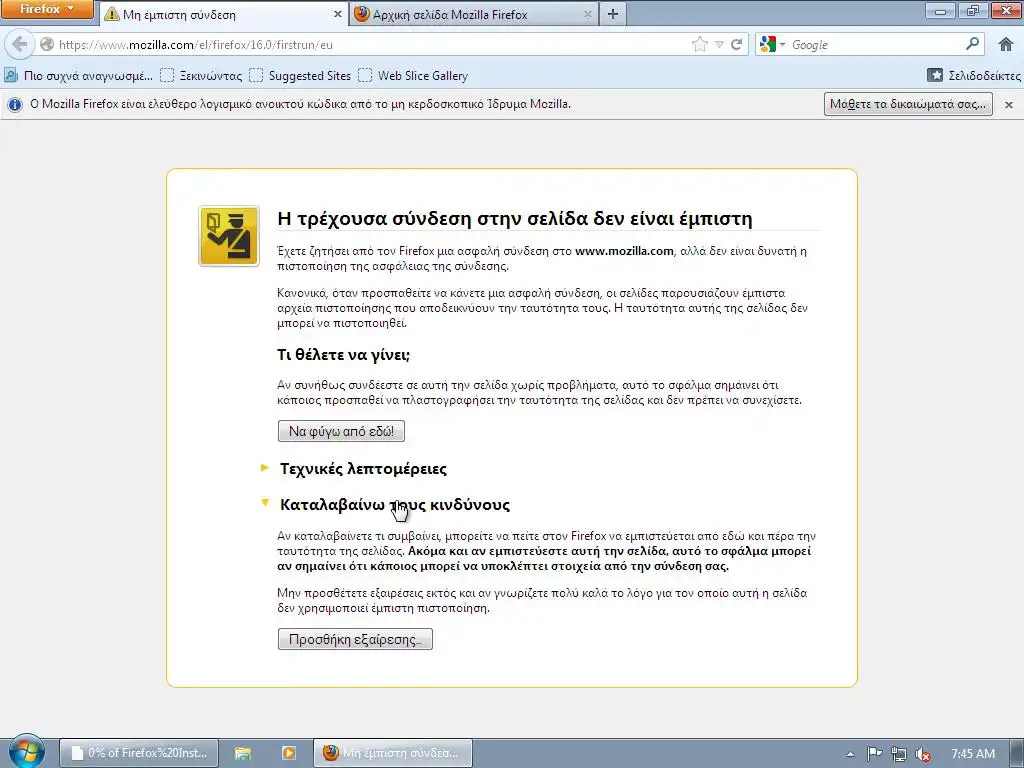
Task: Minimize the Firefox window
Action: tap(940, 9)
